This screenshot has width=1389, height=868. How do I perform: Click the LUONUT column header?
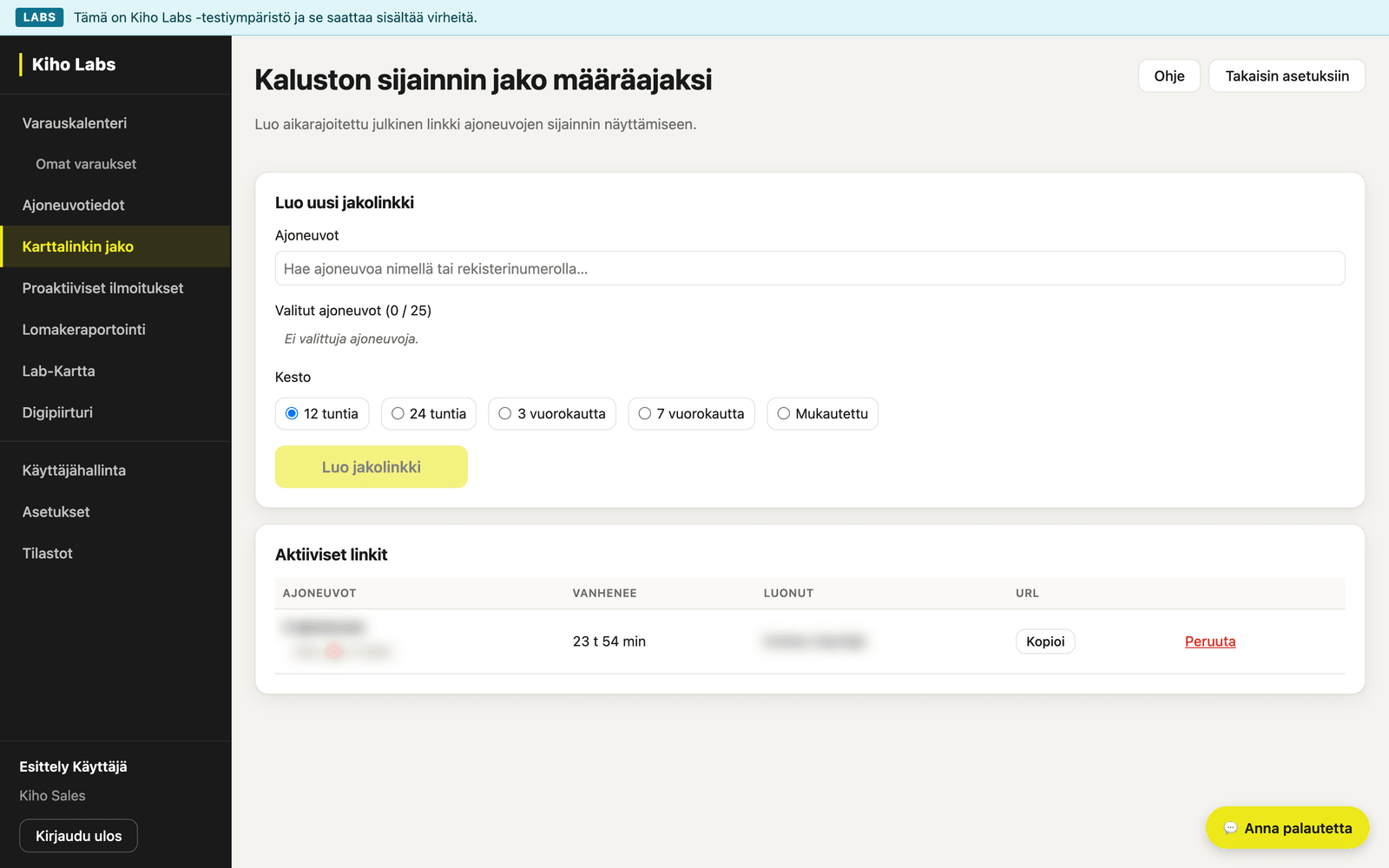click(x=788, y=593)
